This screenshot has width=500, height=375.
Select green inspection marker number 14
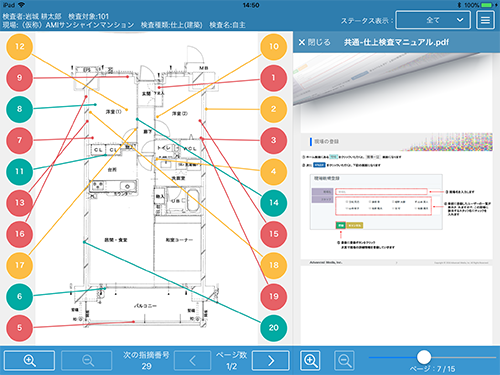273,203
